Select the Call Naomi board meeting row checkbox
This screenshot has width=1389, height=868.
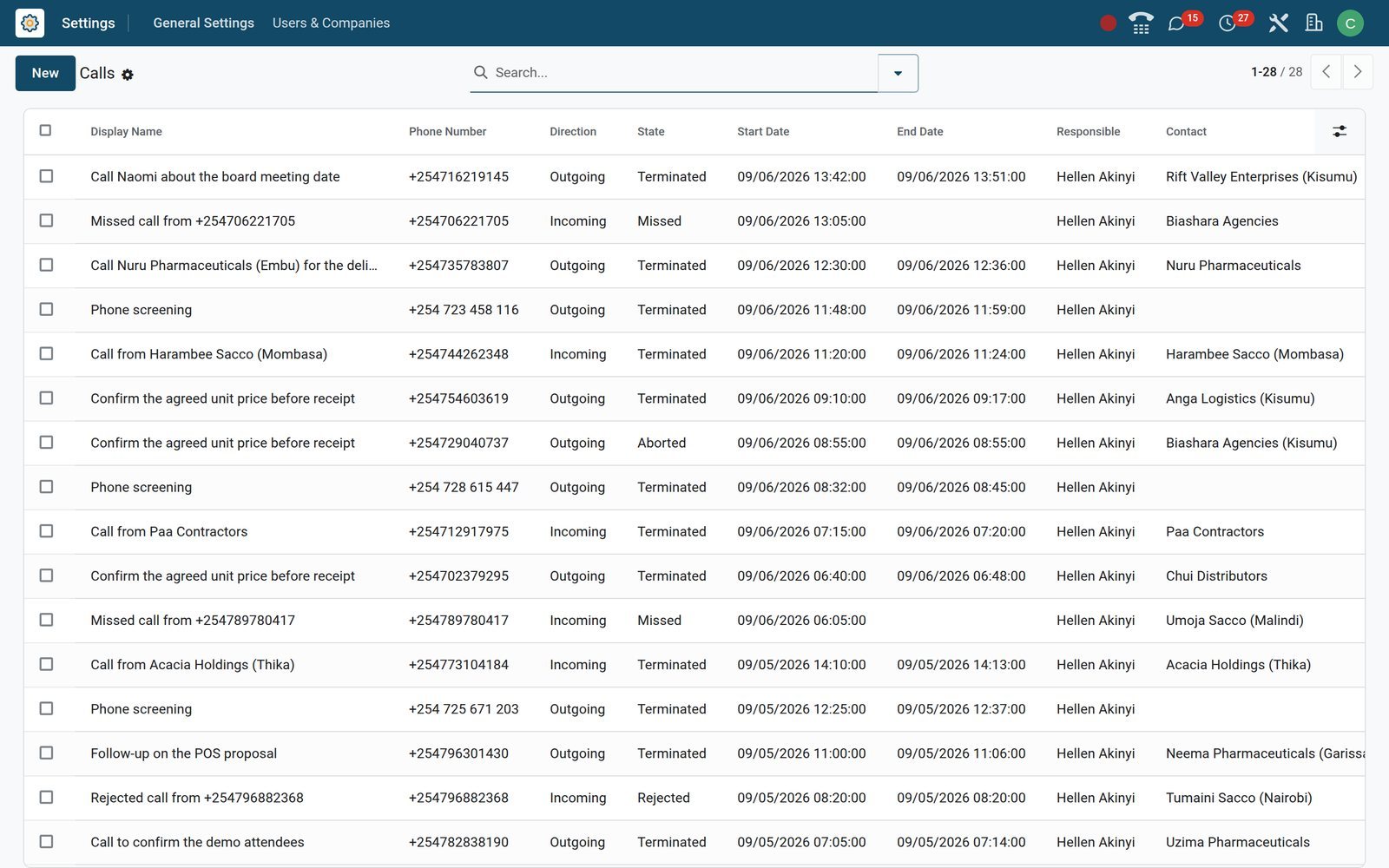(x=46, y=176)
